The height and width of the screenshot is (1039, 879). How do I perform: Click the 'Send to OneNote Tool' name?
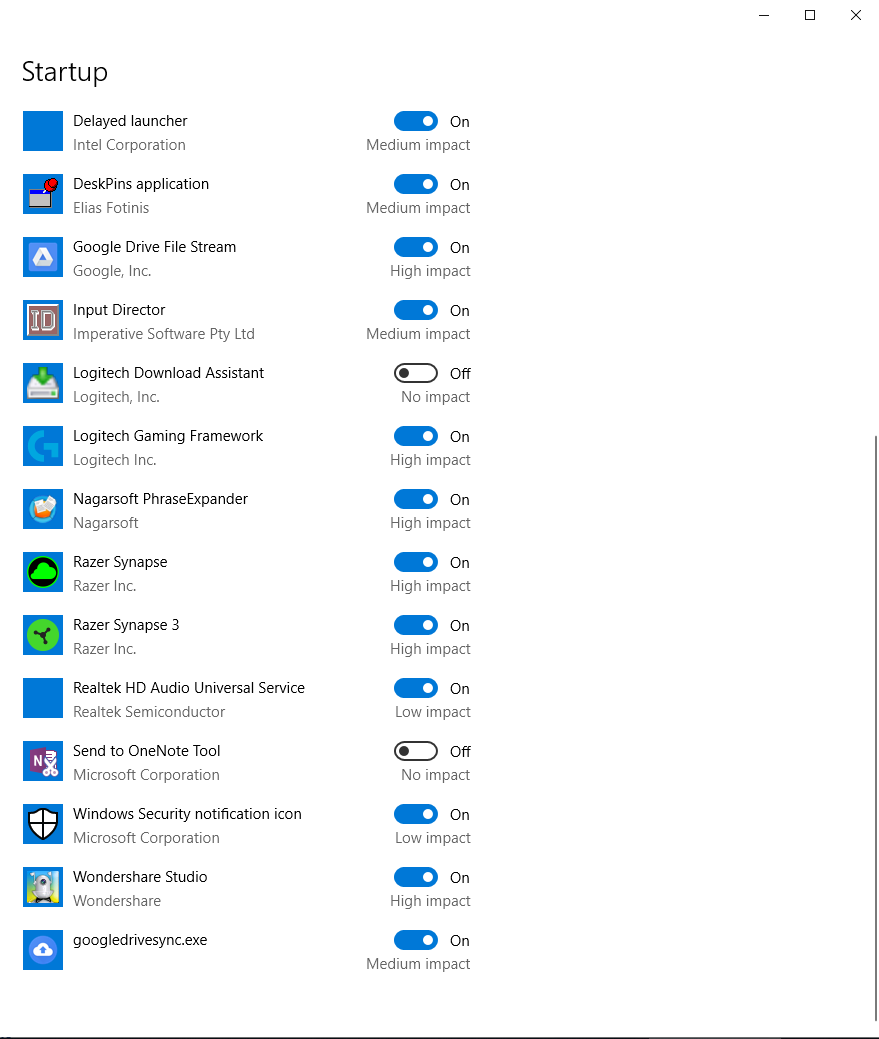[x=146, y=751]
